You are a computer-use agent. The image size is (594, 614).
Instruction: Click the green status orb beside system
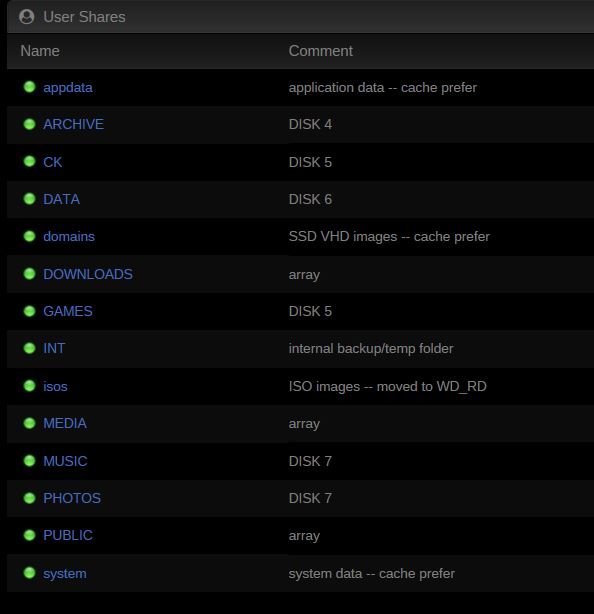point(29,573)
